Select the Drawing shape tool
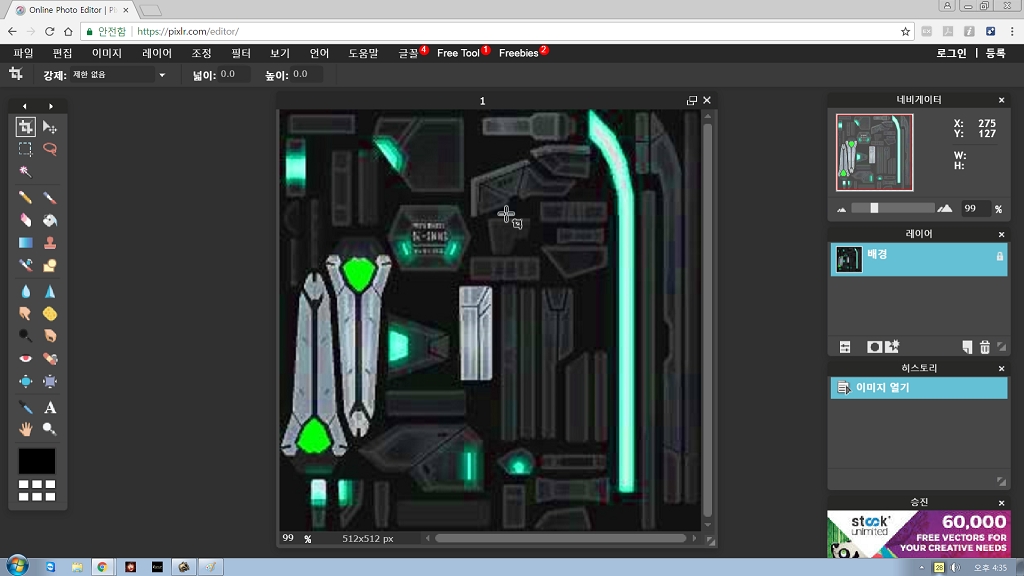The width and height of the screenshot is (1024, 576). pyautogui.click(x=50, y=265)
